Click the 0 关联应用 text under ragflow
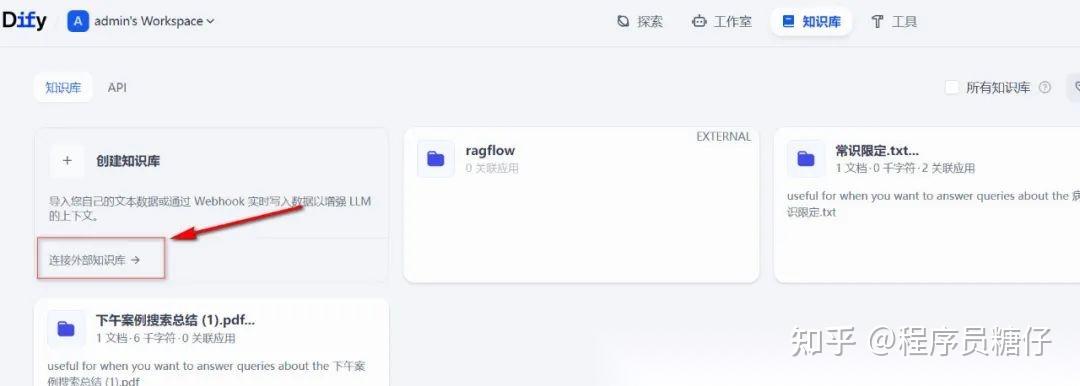 coord(492,167)
